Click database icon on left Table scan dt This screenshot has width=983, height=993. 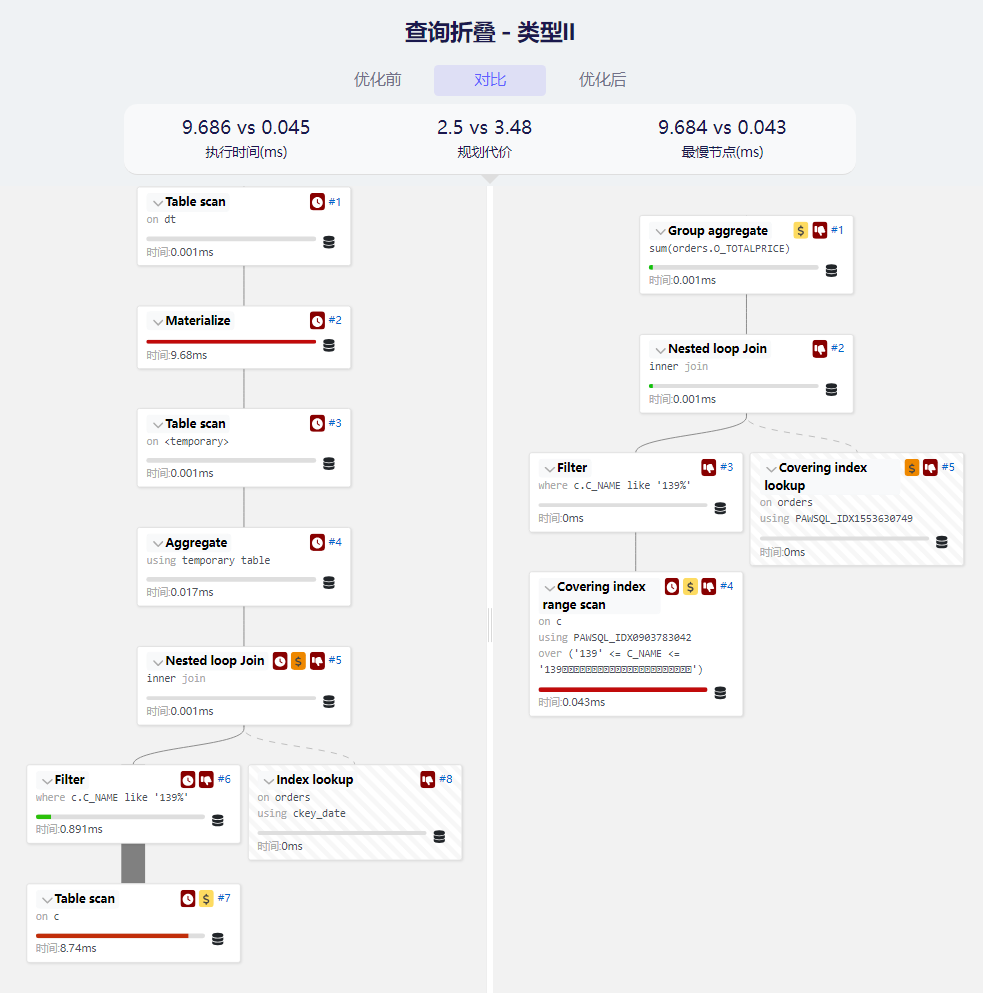coord(329,242)
